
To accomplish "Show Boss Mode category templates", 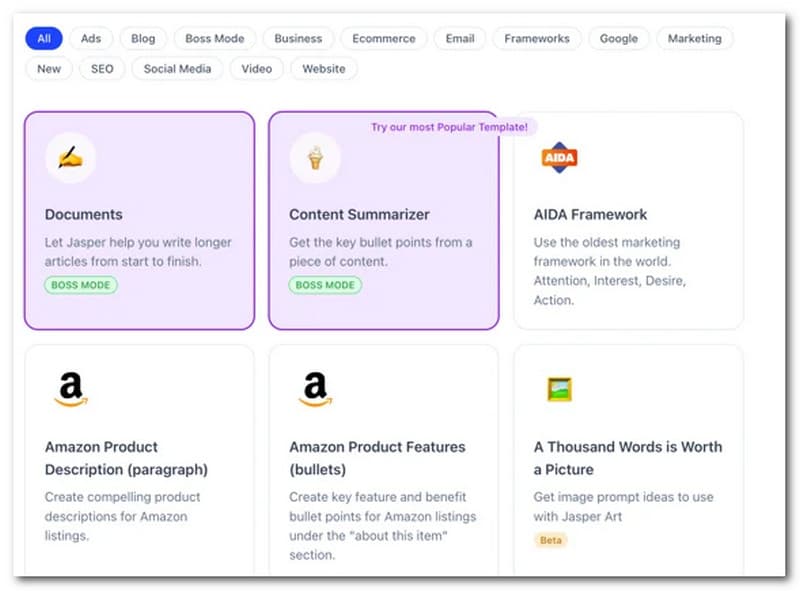I will [215, 38].
